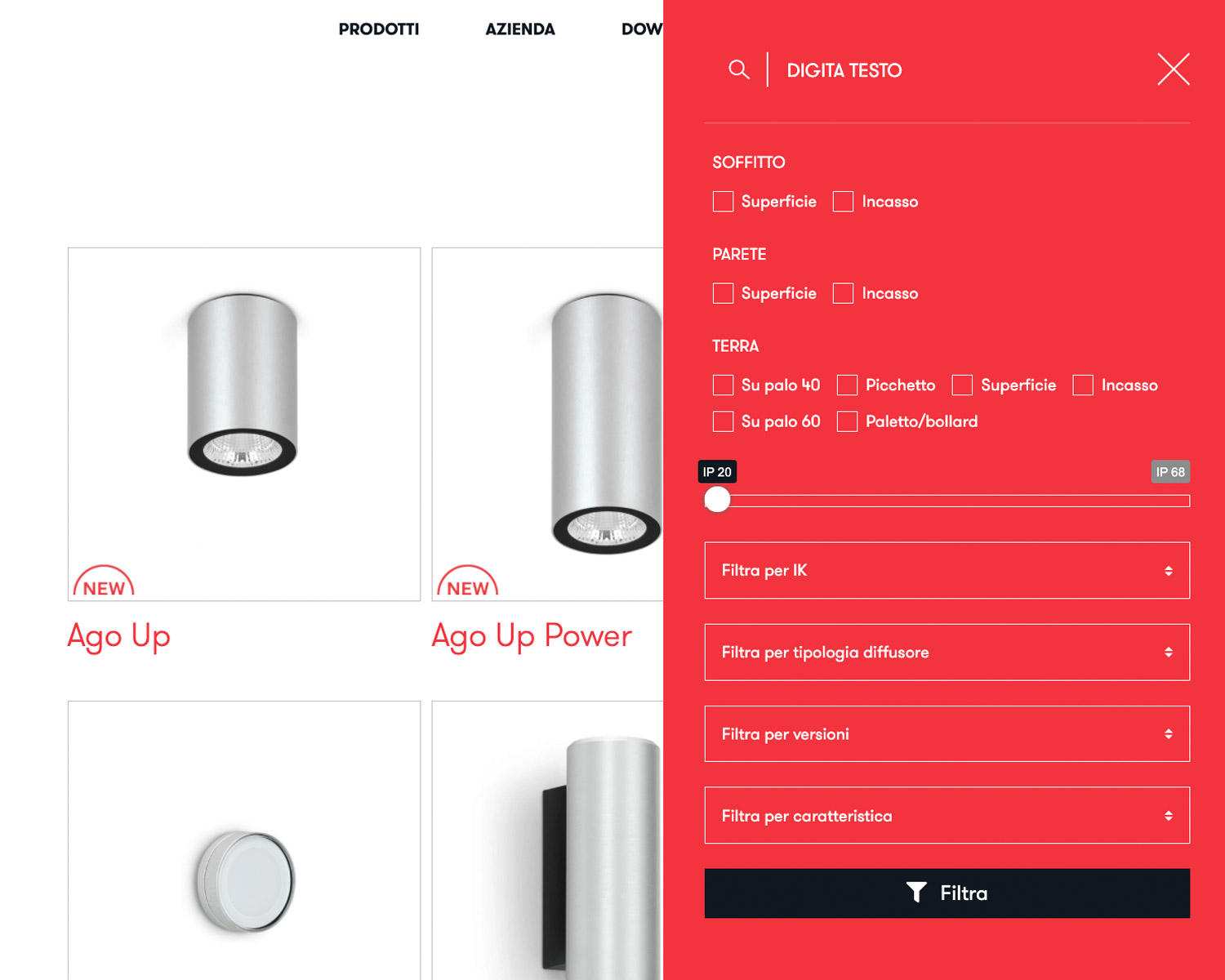This screenshot has width=1225, height=980.
Task: Click the NEW badge on Ago Up
Action: click(104, 581)
